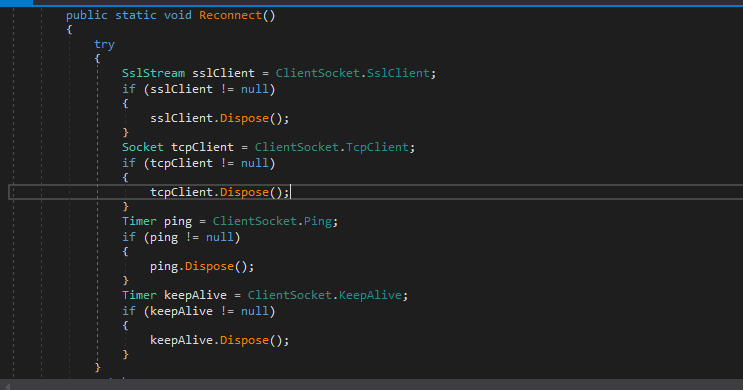
Task: Click tcpClient variable in its declaration line
Action: pyautogui.click(x=202, y=147)
